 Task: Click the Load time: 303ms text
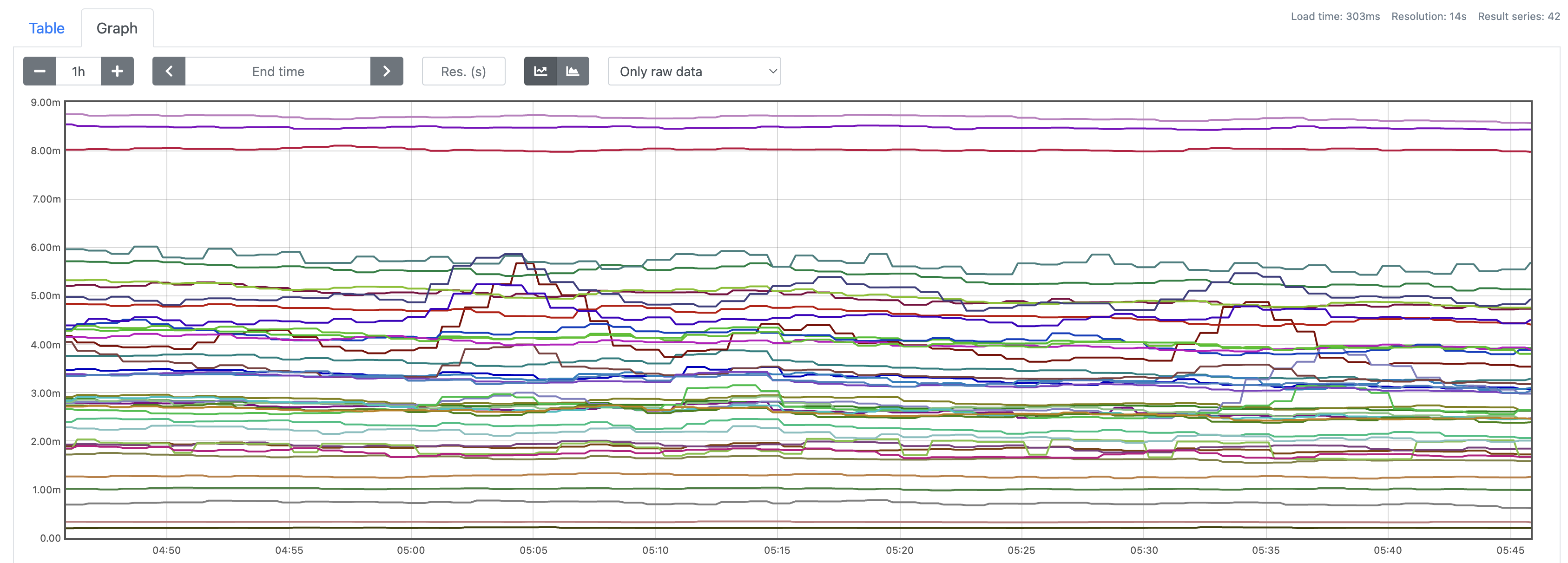pyautogui.click(x=1335, y=16)
